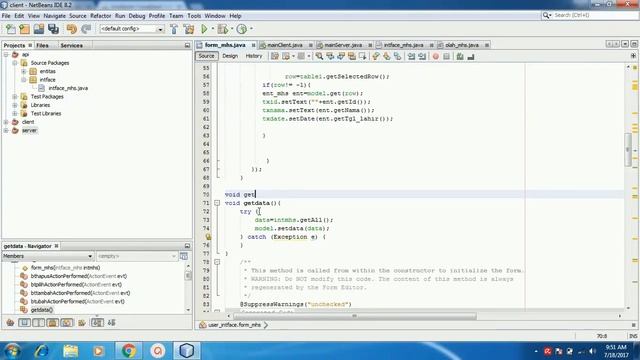Switch to mainServer.java editor tab
Viewport: 640px width, 360px height.
[343, 45]
